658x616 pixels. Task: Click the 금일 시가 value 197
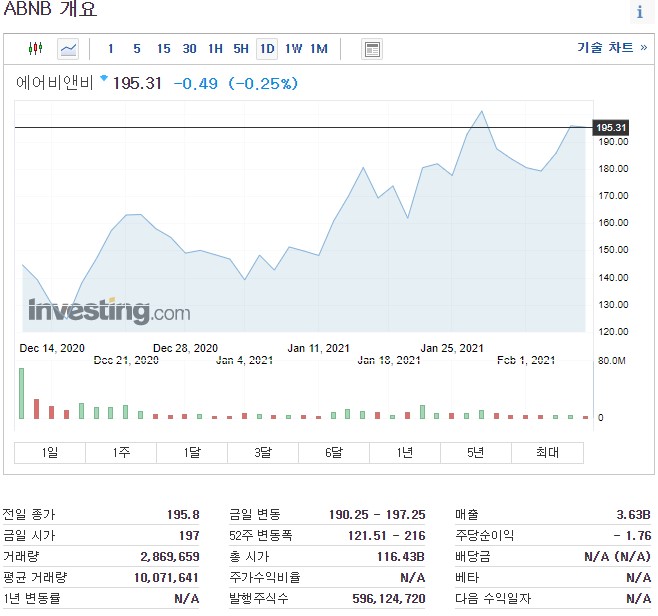[189, 535]
